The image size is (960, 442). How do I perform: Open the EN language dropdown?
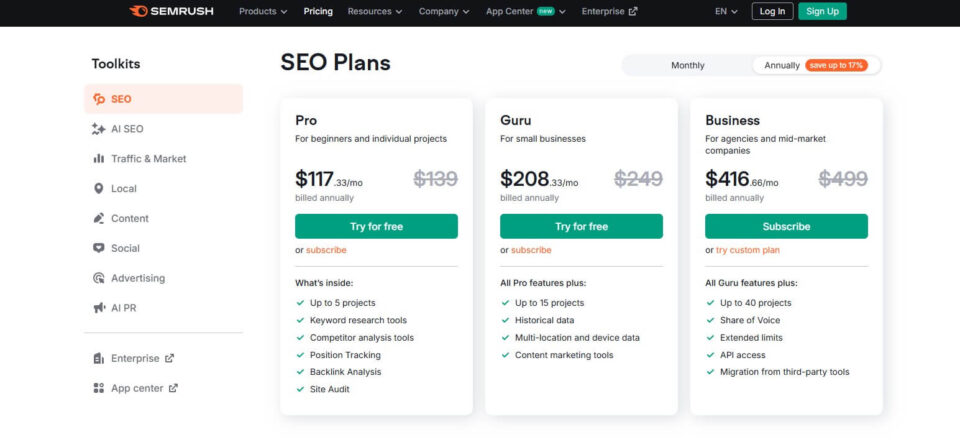point(726,11)
